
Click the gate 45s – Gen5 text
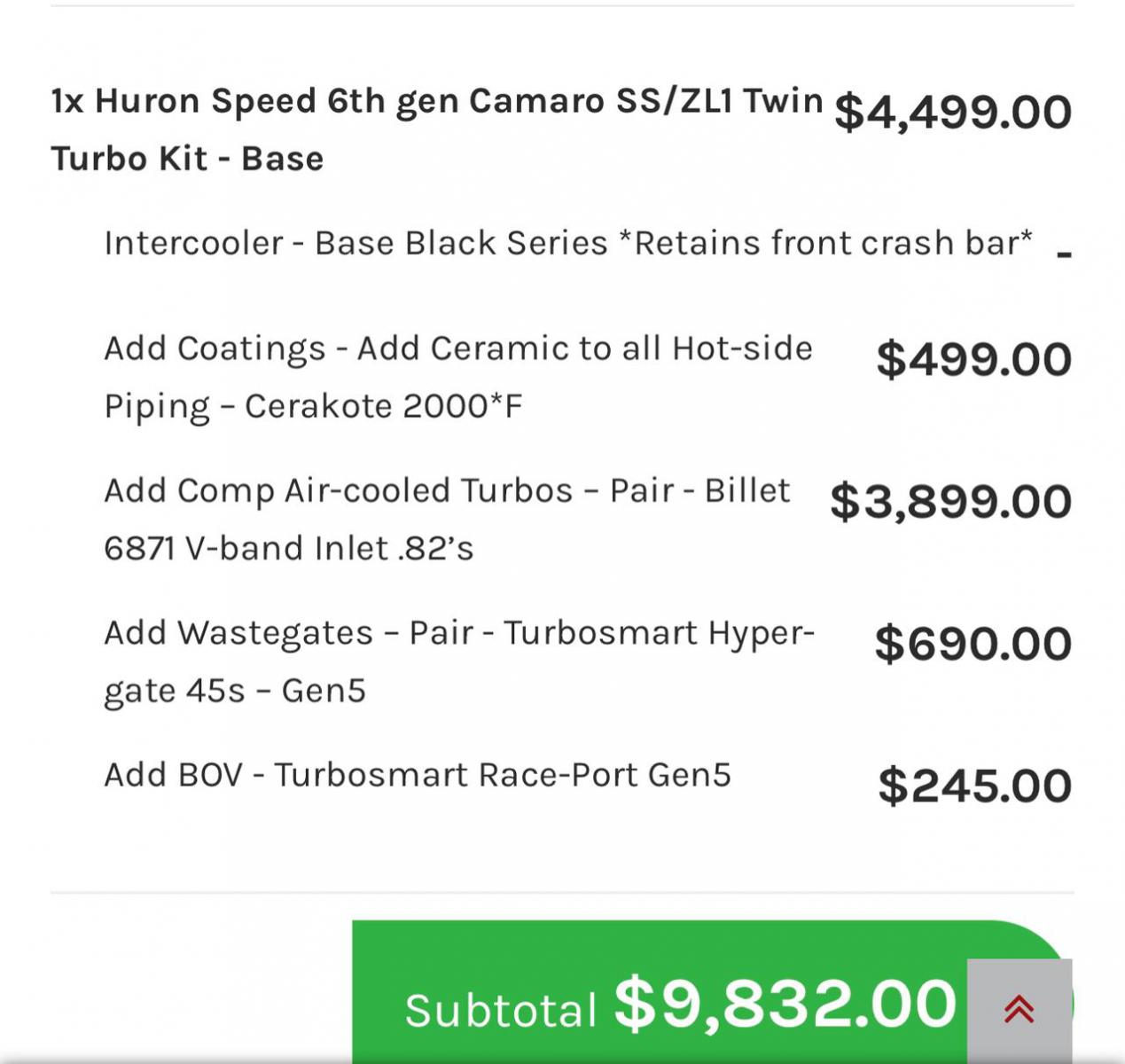tap(234, 691)
